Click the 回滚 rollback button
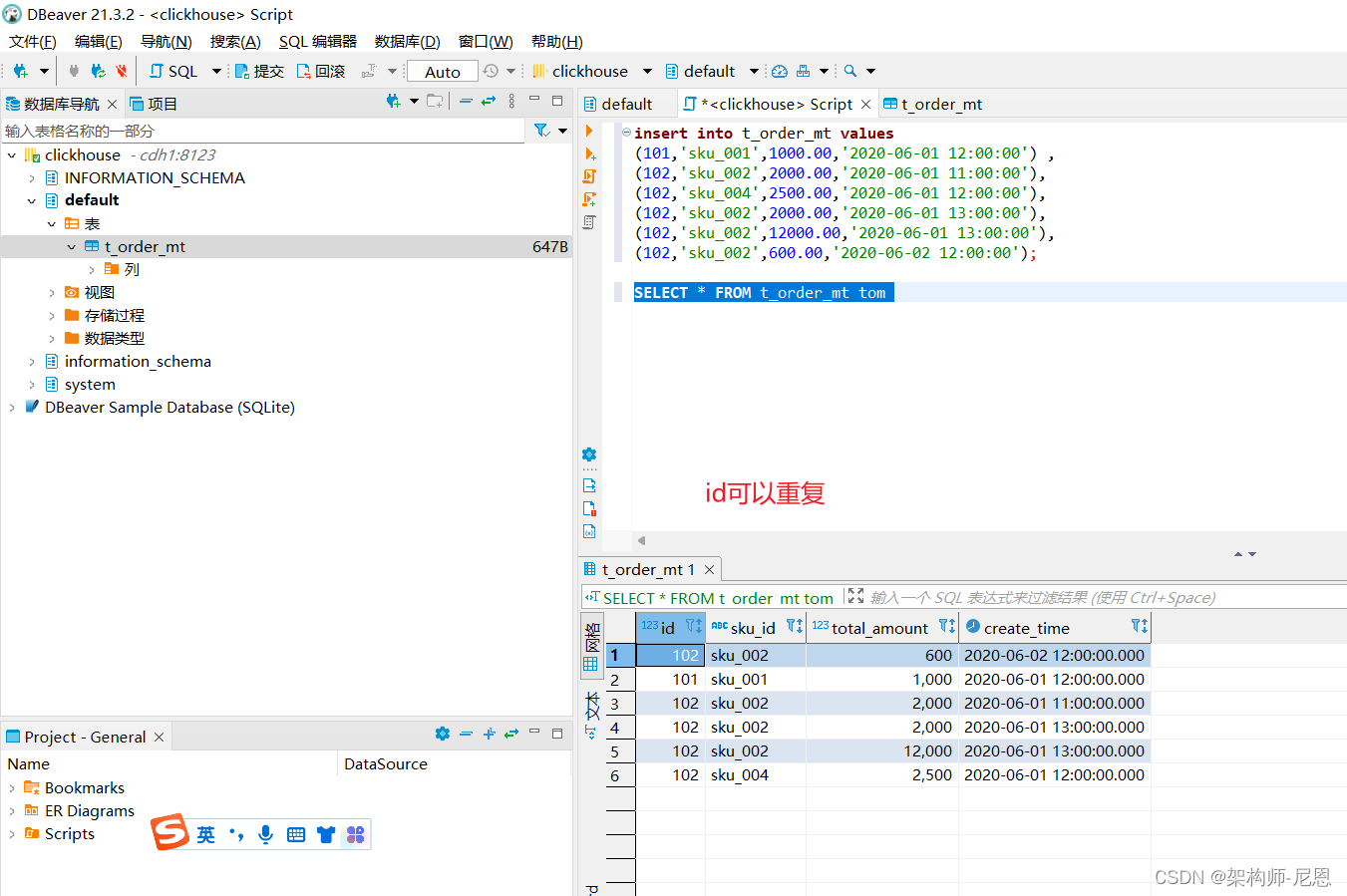 pyautogui.click(x=321, y=71)
